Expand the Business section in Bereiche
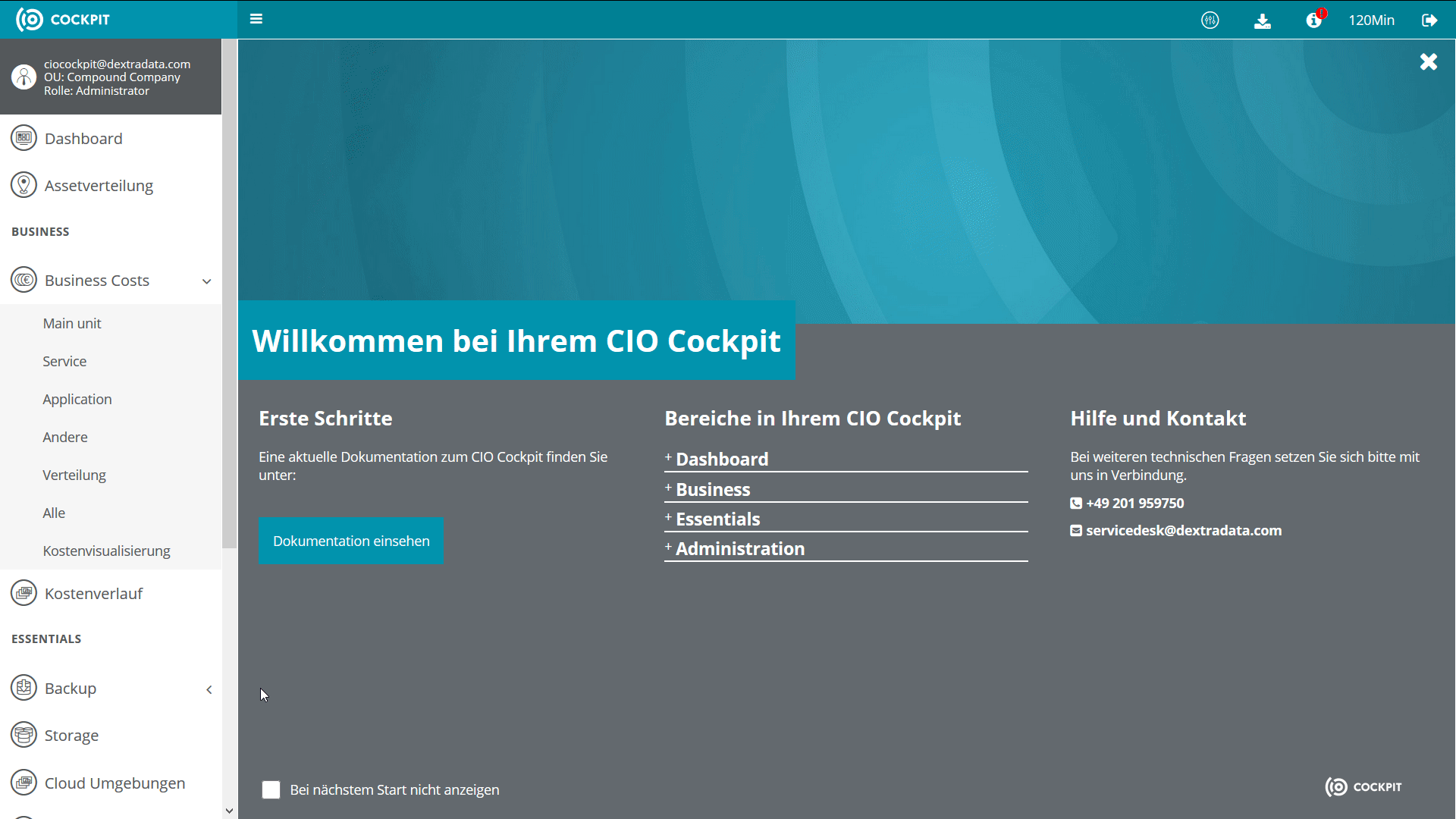The image size is (1456, 819). point(846,489)
